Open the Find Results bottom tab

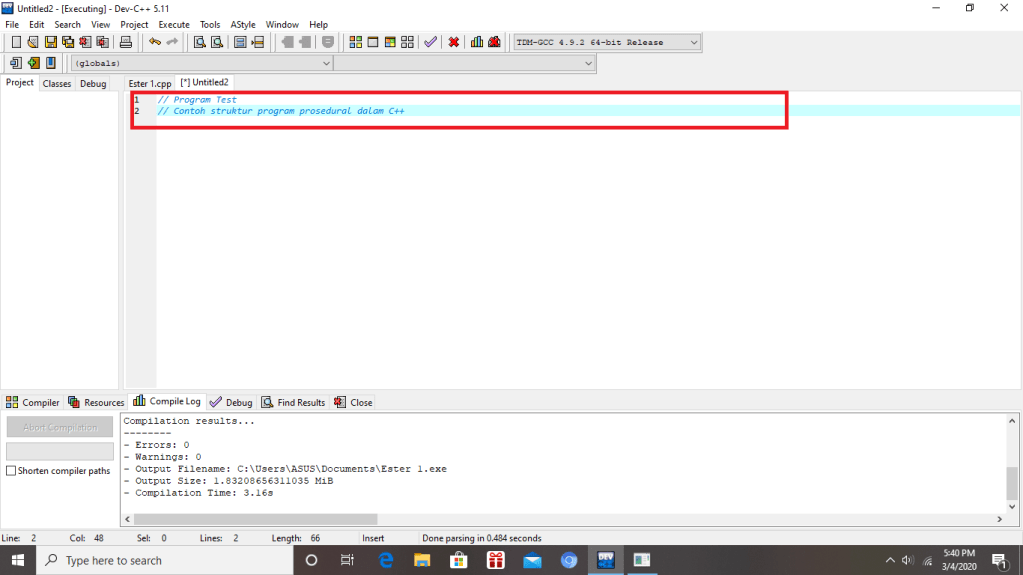pos(293,402)
